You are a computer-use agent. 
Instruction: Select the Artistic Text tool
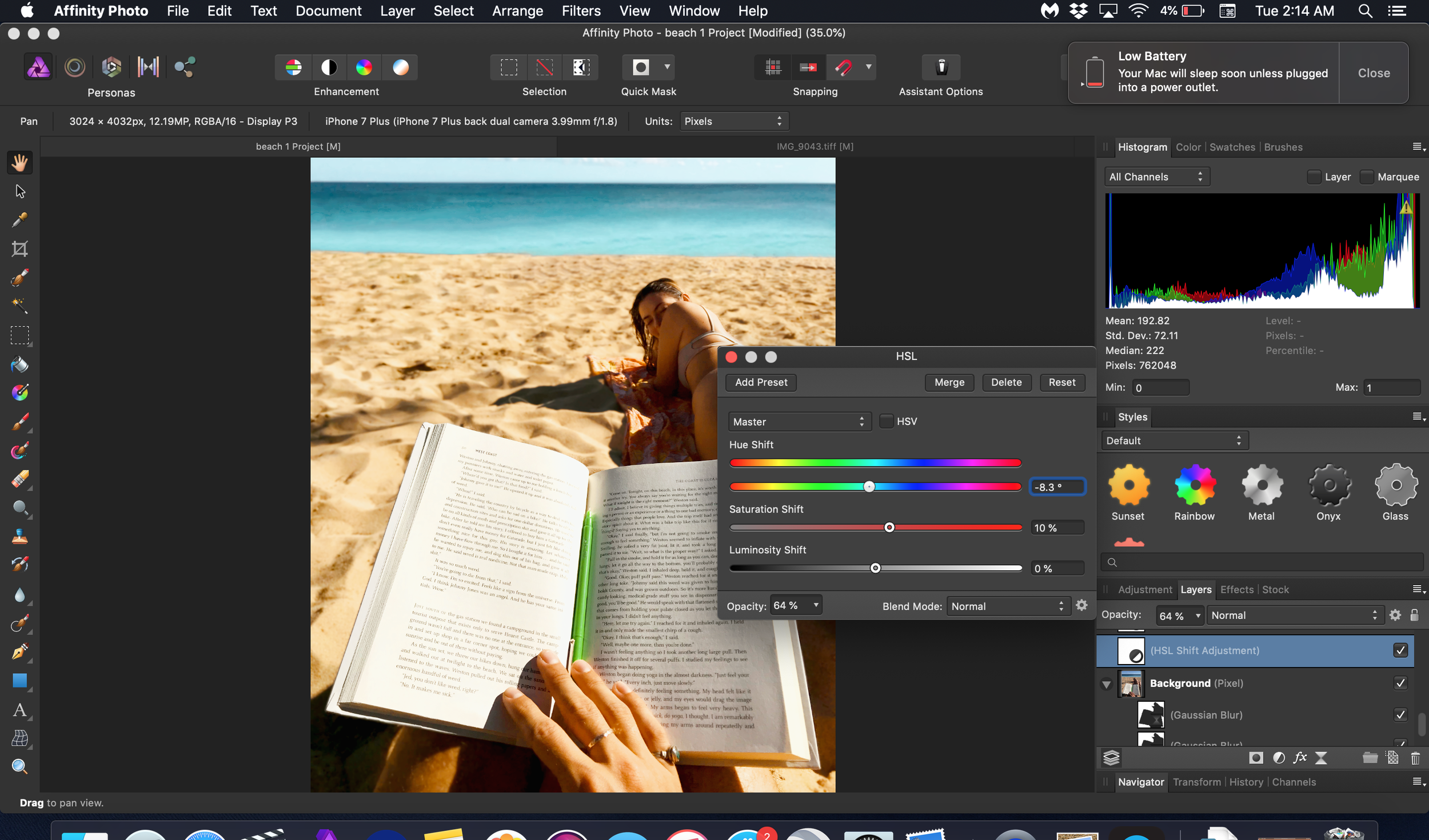(19, 710)
